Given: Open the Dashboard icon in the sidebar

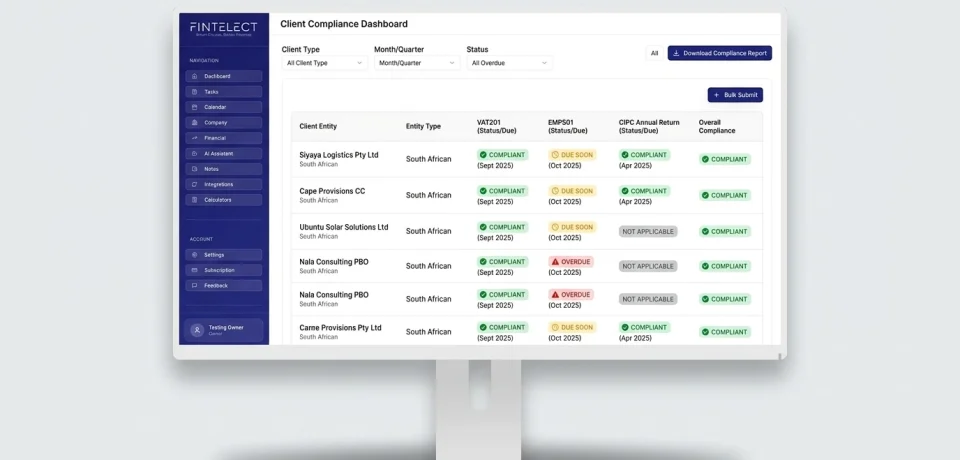Looking at the screenshot, I should click(x=194, y=76).
